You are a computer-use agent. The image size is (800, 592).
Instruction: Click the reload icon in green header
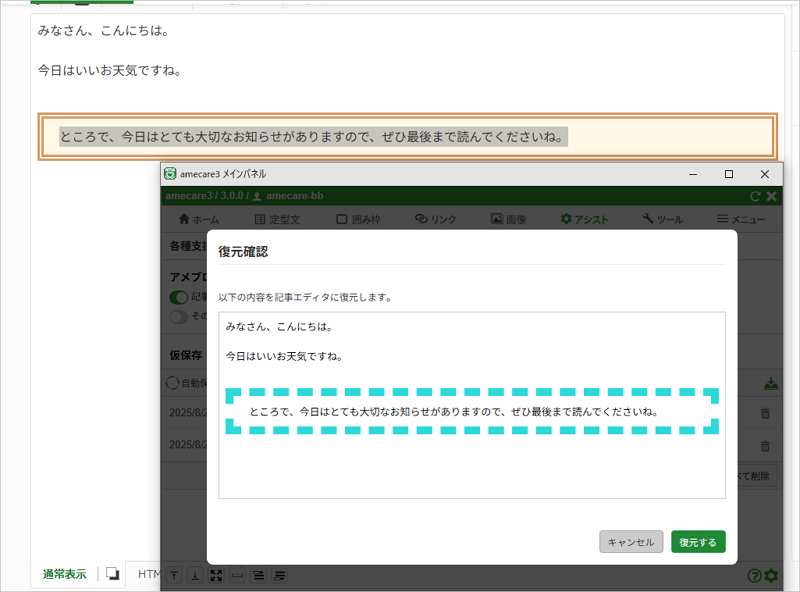[756, 197]
